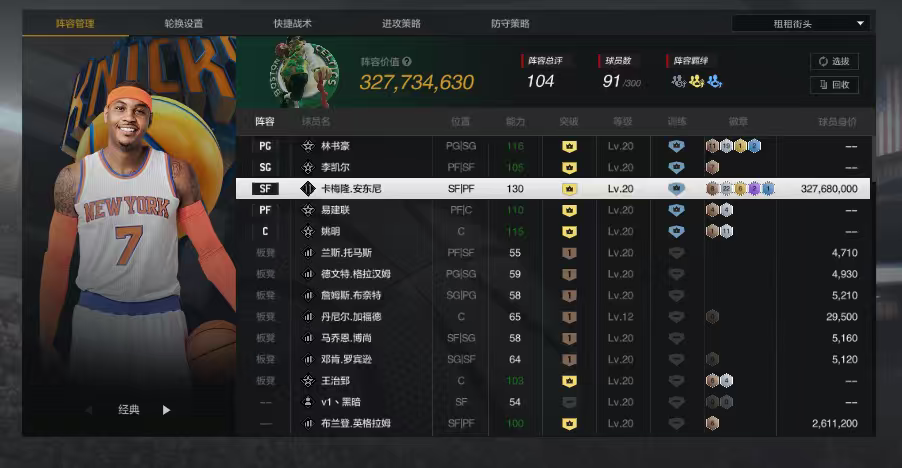Screen dimensions: 902x468
Task: Switch to the 轮换设置 tab
Action: [184, 24]
